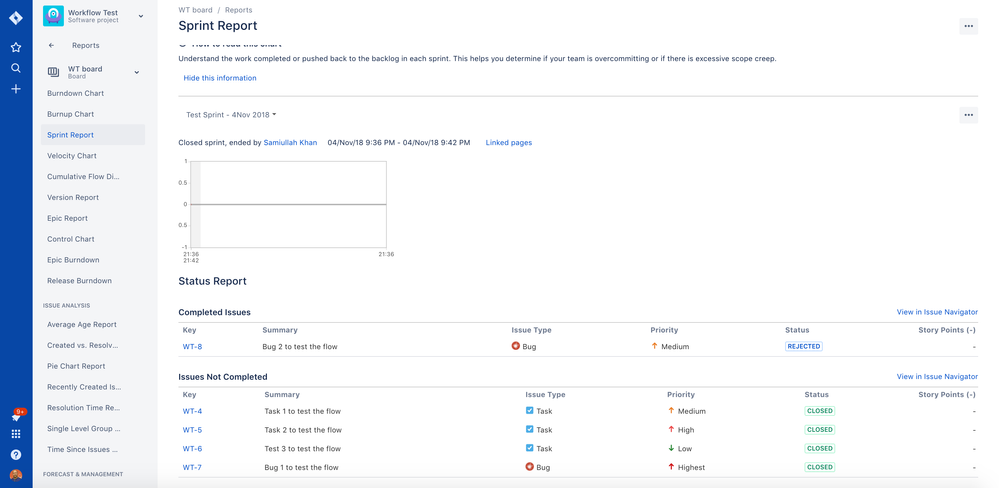This screenshot has width=999, height=488.
Task: Open the app switcher grid icon
Action: 16,434
